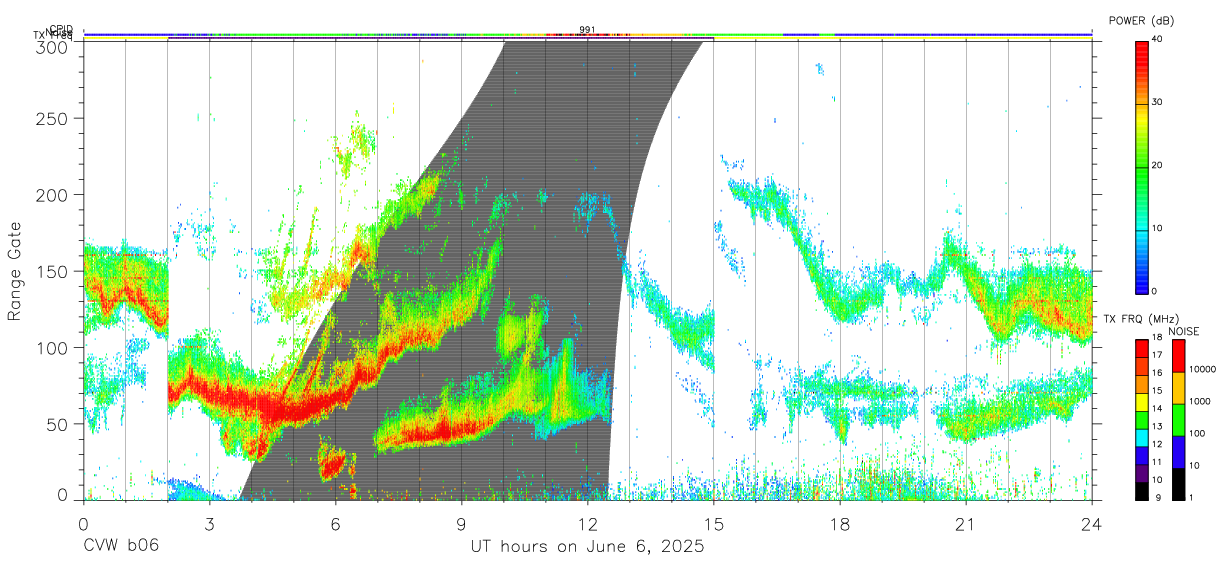The width and height of the screenshot is (1228, 567).
Task: Click the "10000" label of NOISE legend
Action: tap(1203, 369)
